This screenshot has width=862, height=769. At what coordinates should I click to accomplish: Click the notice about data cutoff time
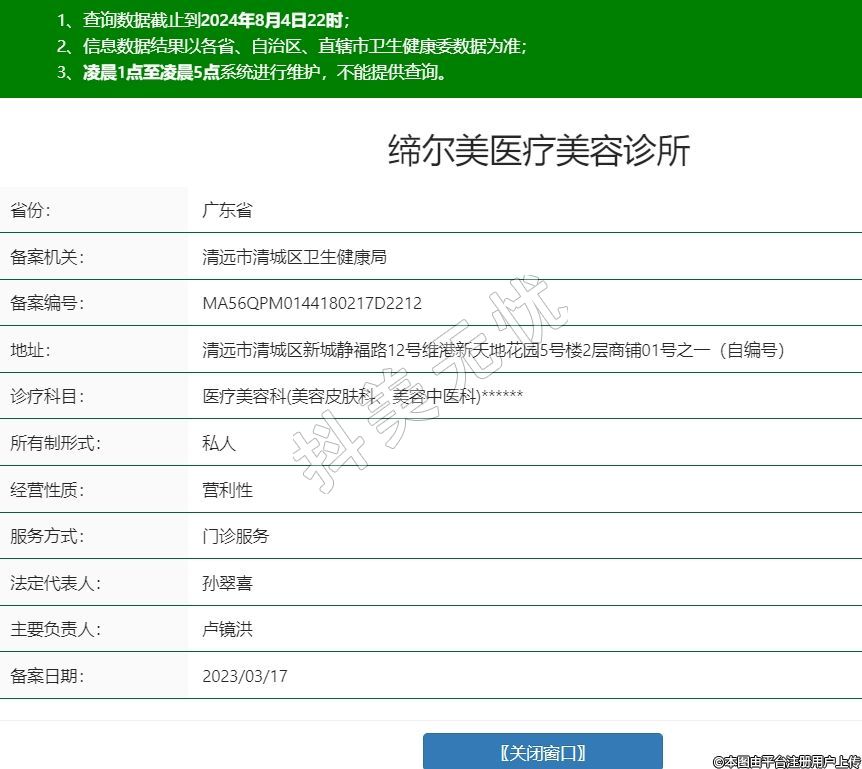click(203, 20)
